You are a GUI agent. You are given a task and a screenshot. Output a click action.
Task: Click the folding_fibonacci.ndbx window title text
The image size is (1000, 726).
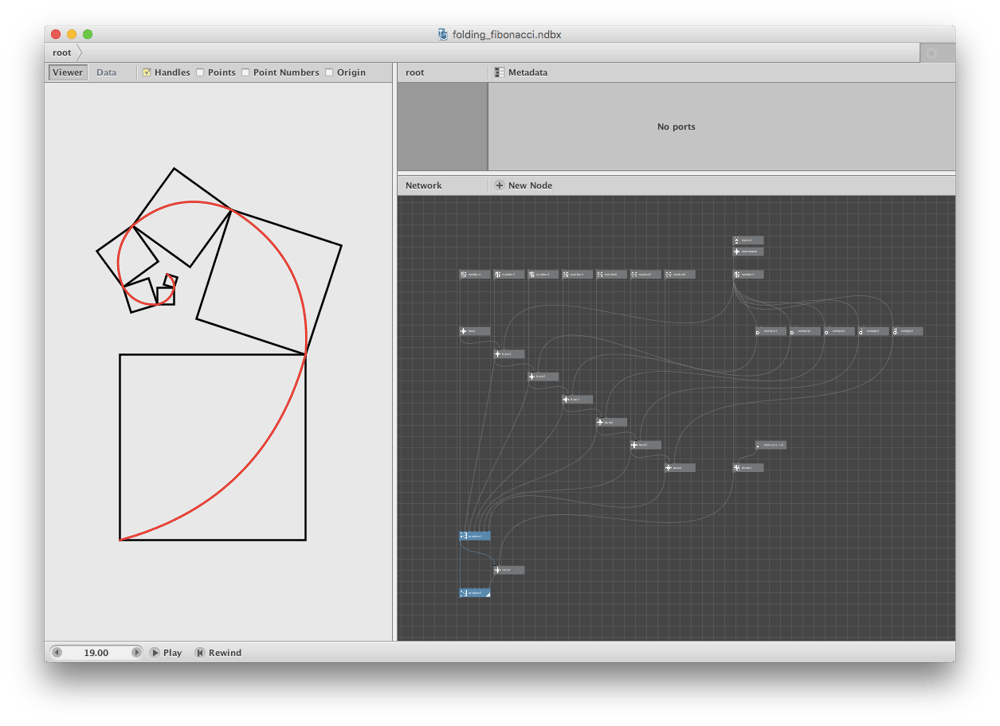click(507, 34)
